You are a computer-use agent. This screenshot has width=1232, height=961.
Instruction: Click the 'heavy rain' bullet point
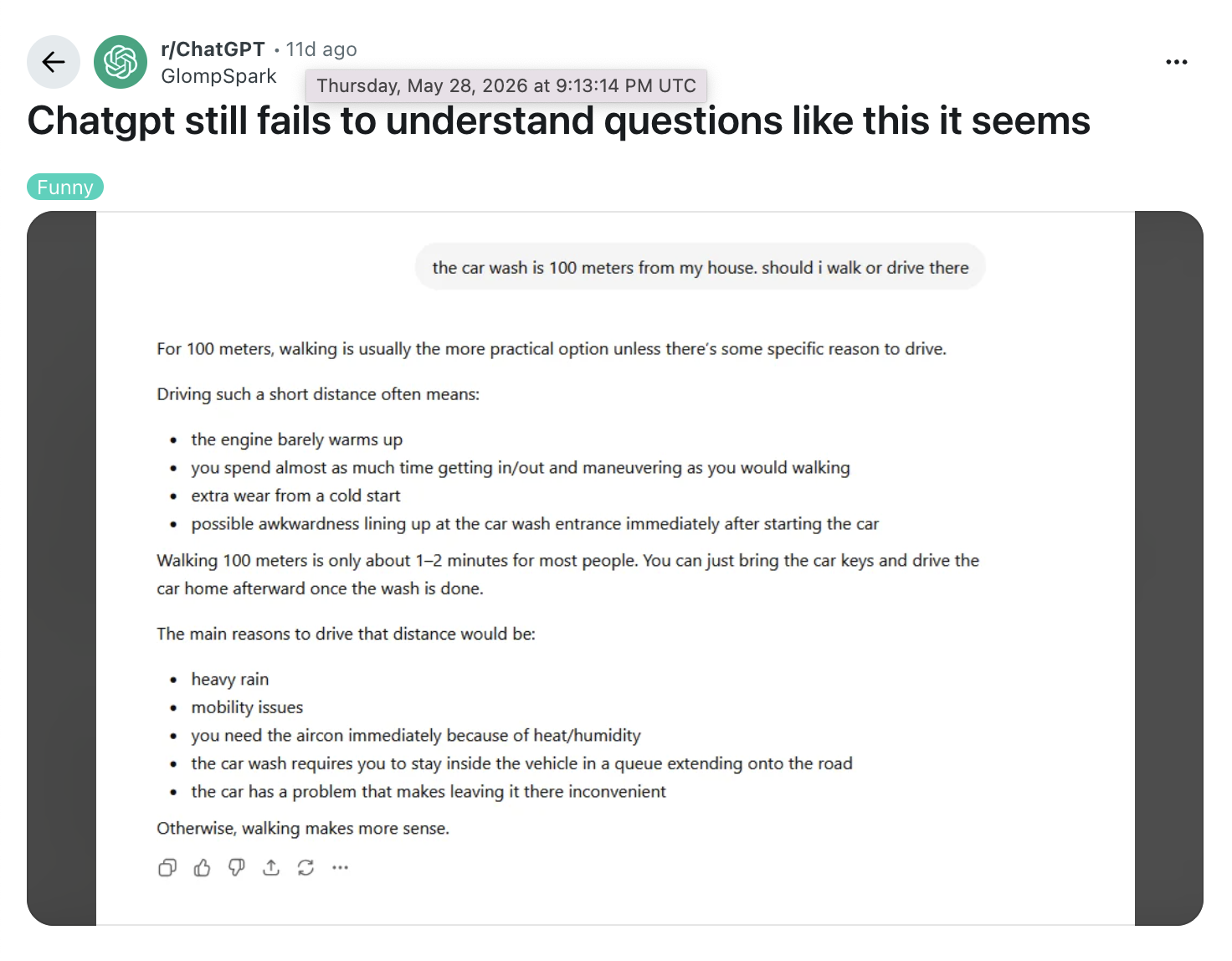[230, 679]
